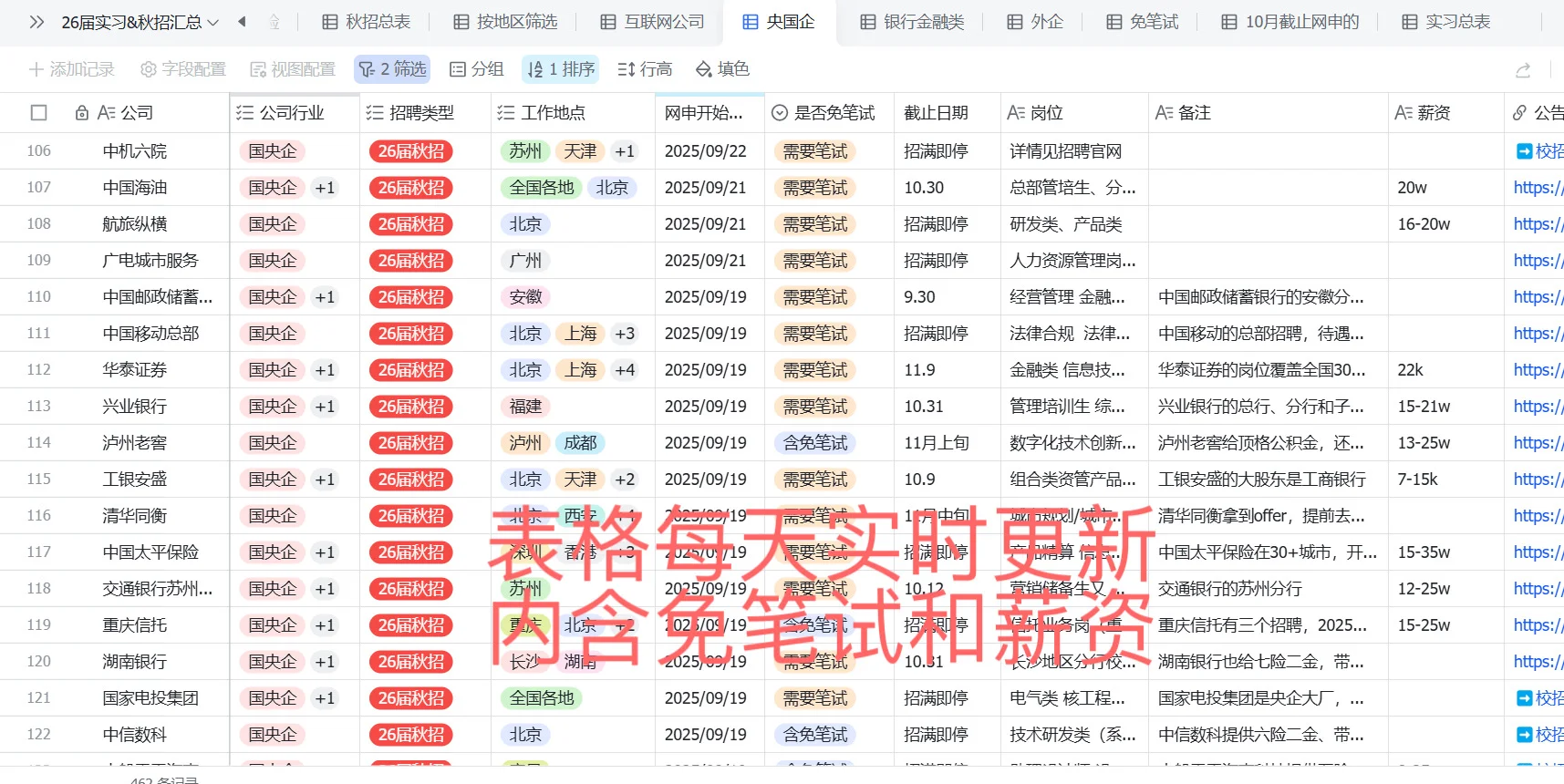Open 字段配置 settings
This screenshot has height=784, width=1564.
click(183, 69)
